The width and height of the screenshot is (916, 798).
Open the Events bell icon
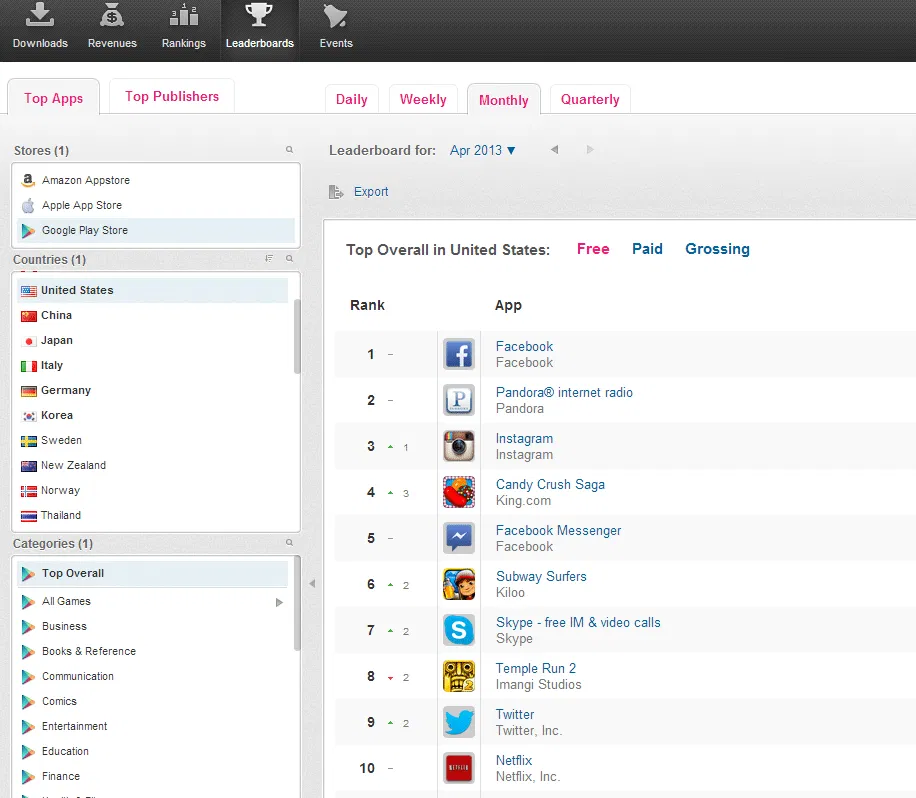(x=335, y=16)
